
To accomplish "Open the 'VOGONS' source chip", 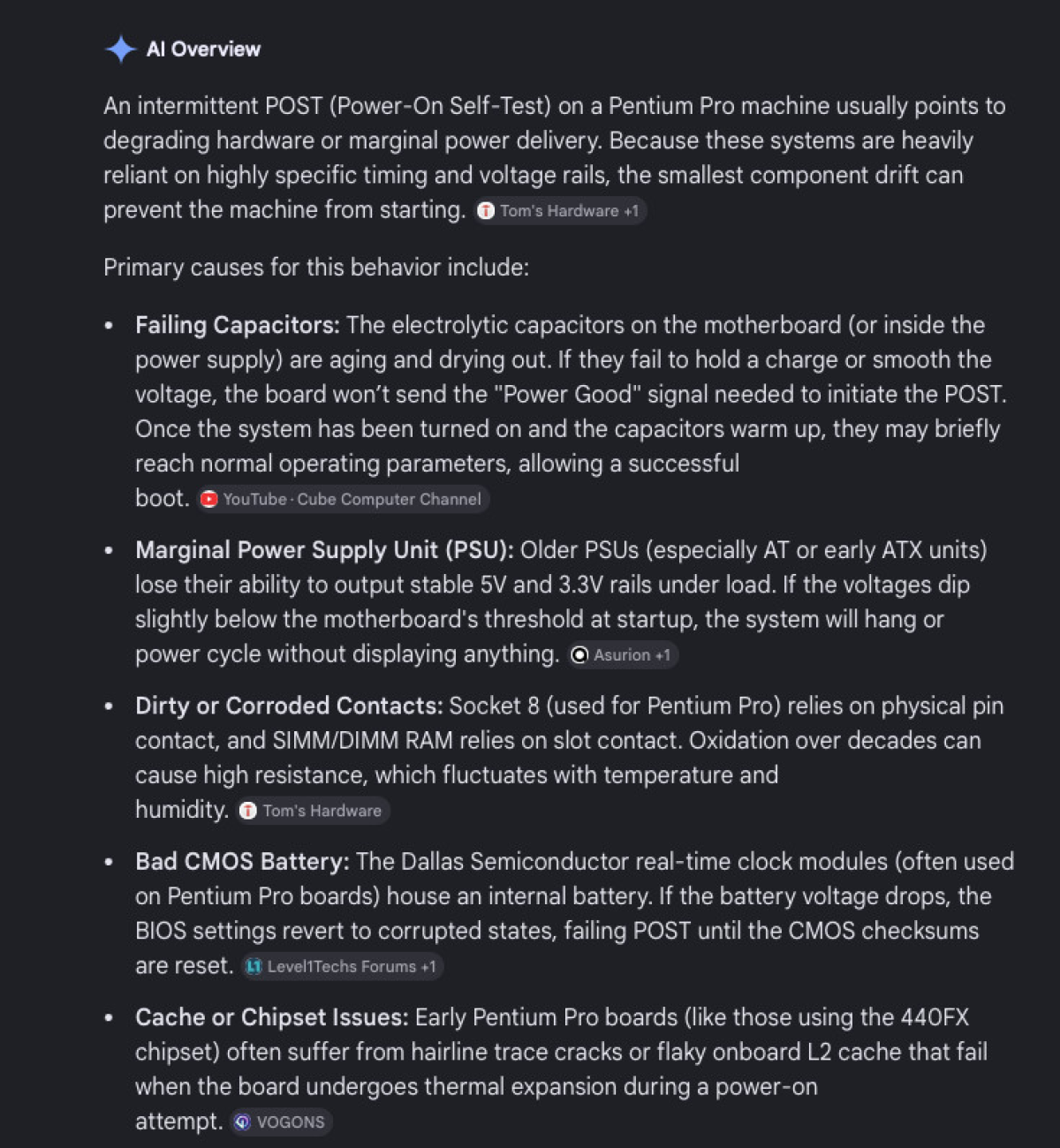I will (x=281, y=1122).
